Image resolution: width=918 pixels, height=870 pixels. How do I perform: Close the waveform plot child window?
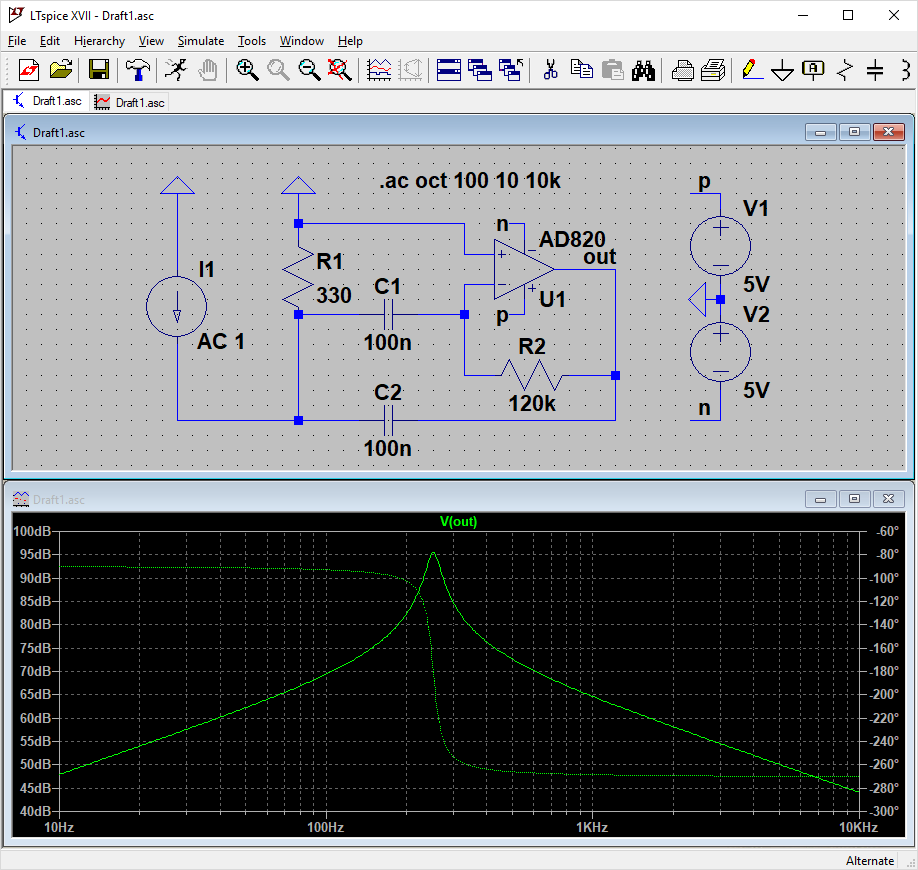point(889,499)
